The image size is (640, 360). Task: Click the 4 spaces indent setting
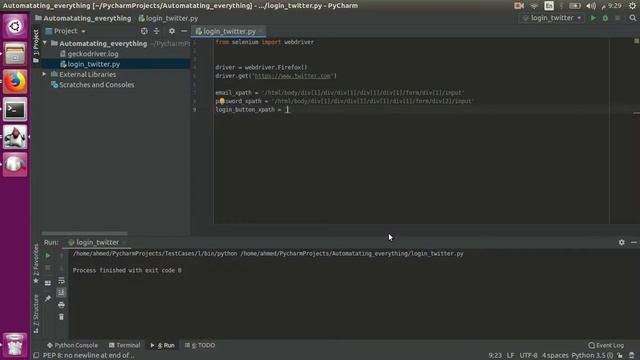click(x=555, y=356)
